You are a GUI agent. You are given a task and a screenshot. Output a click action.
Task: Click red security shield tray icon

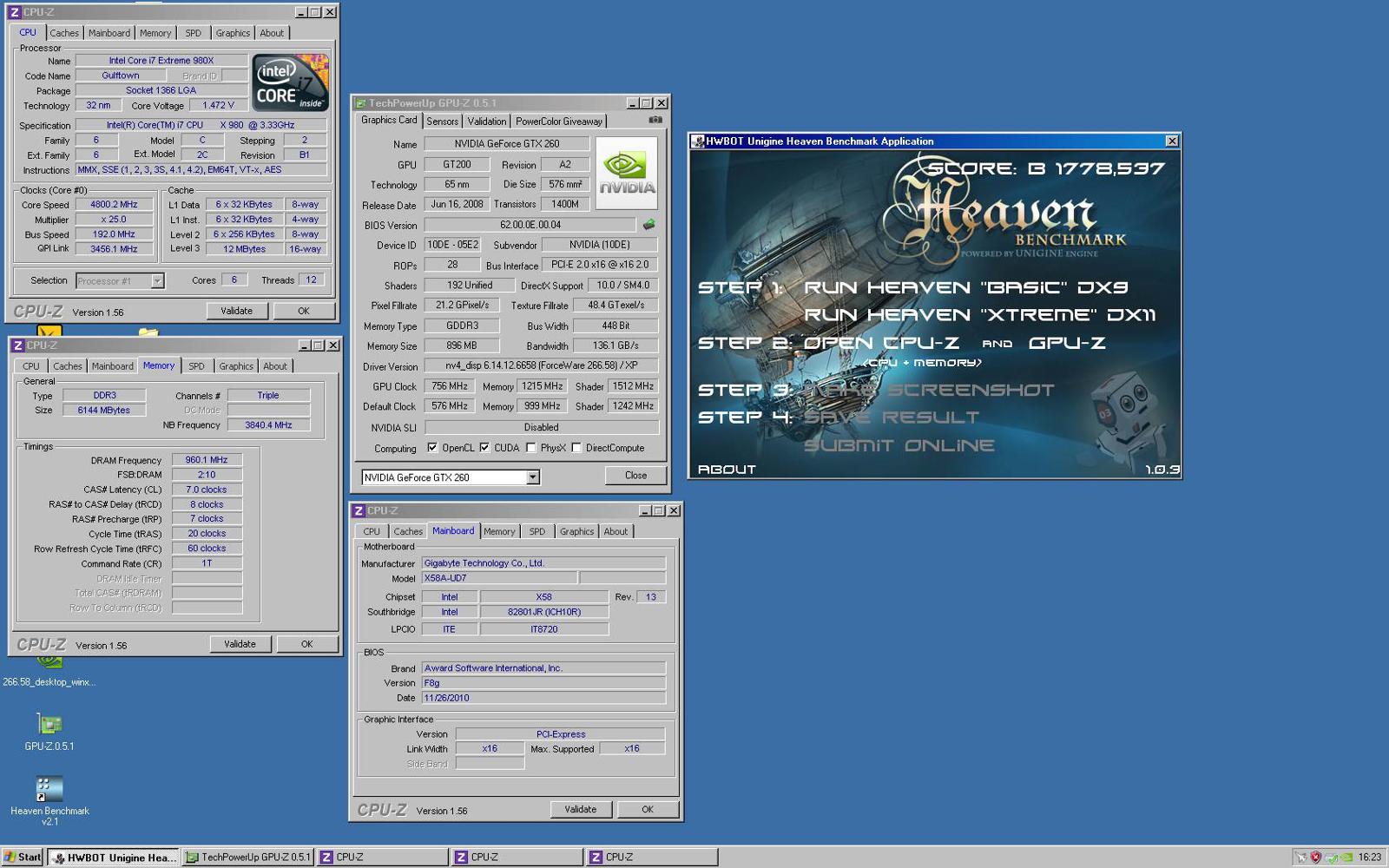point(1315,857)
